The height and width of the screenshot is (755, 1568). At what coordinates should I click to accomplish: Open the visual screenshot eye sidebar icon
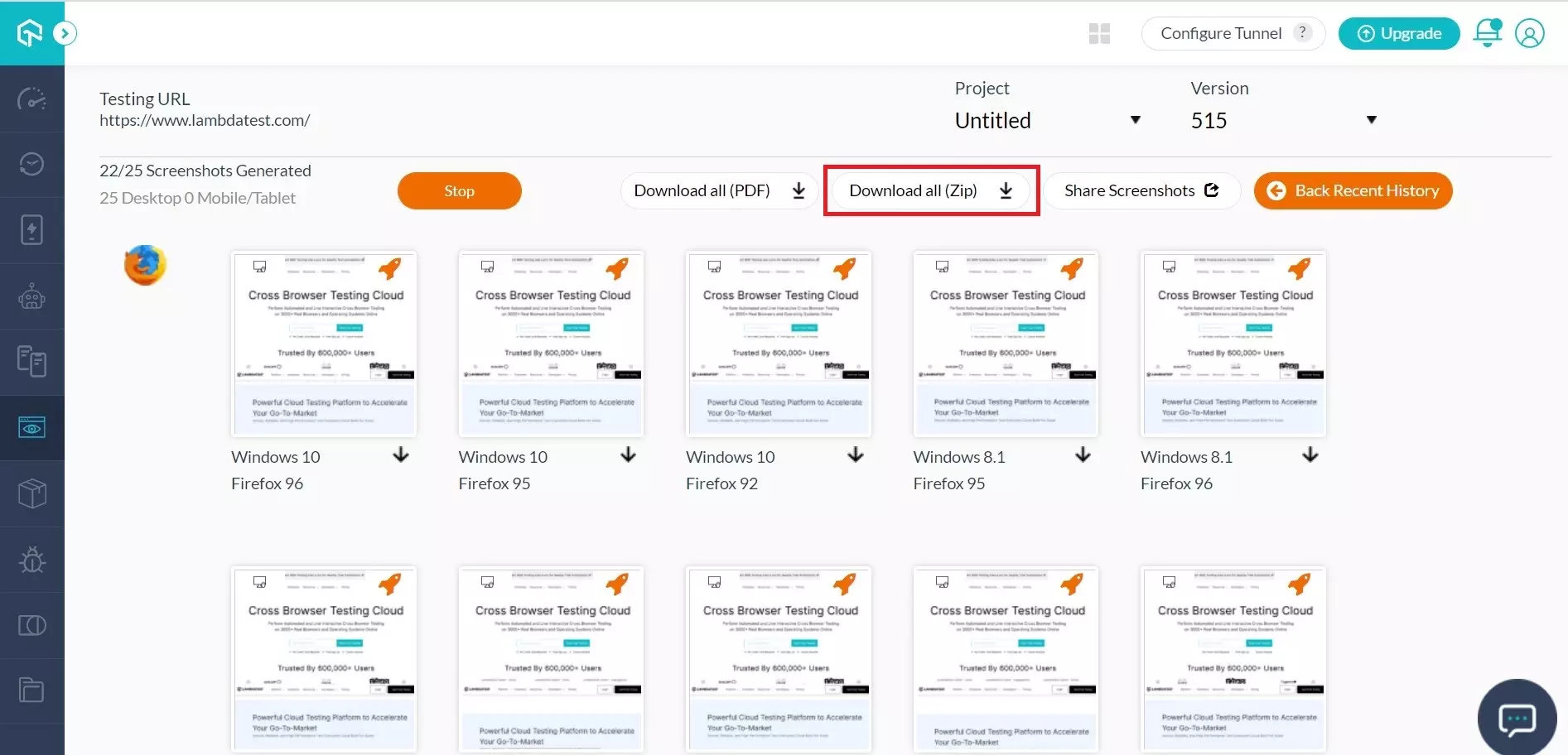tap(31, 428)
